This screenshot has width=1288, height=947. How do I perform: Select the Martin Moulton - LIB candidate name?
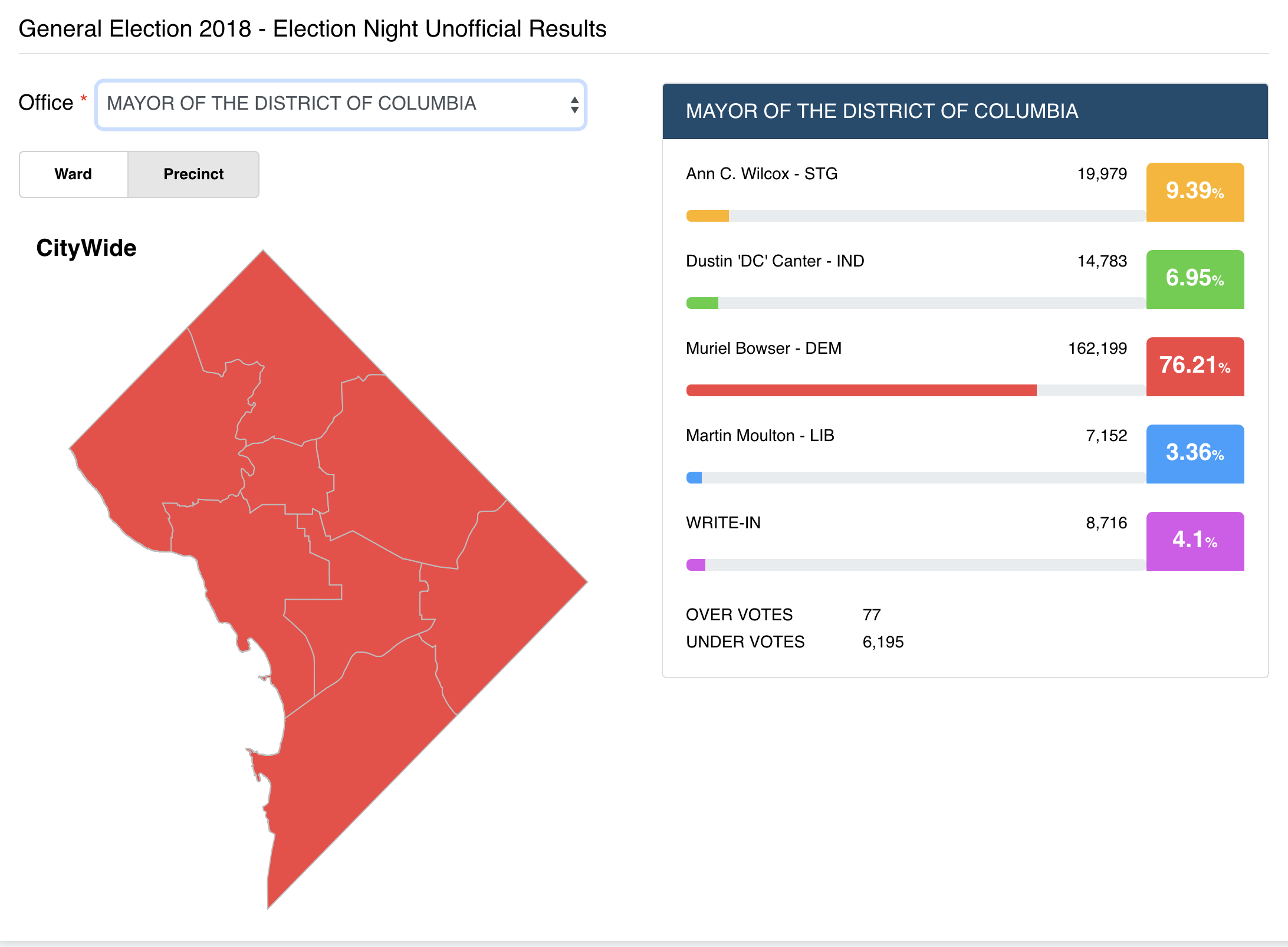pos(760,436)
